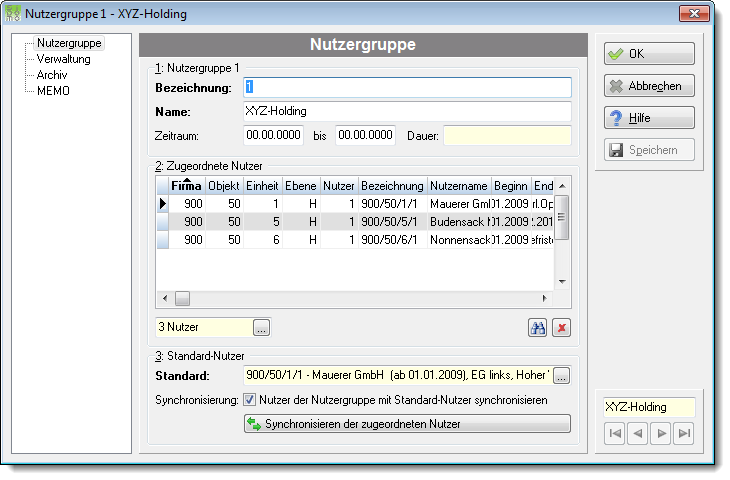Confirm with the OK button
The height and width of the screenshot is (480, 730).
point(649,54)
